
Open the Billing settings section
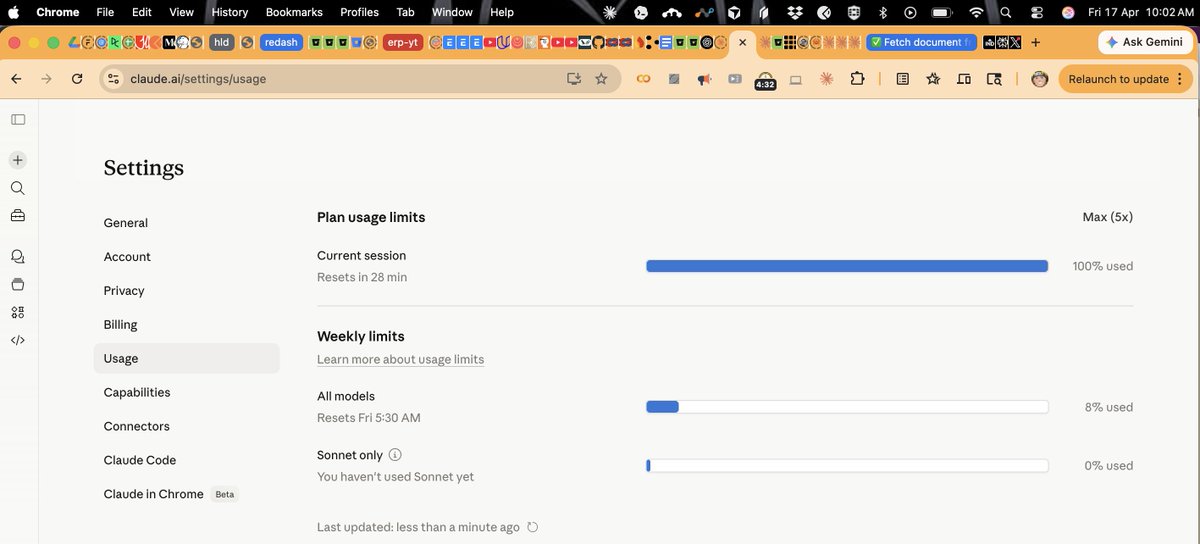[x=121, y=325]
